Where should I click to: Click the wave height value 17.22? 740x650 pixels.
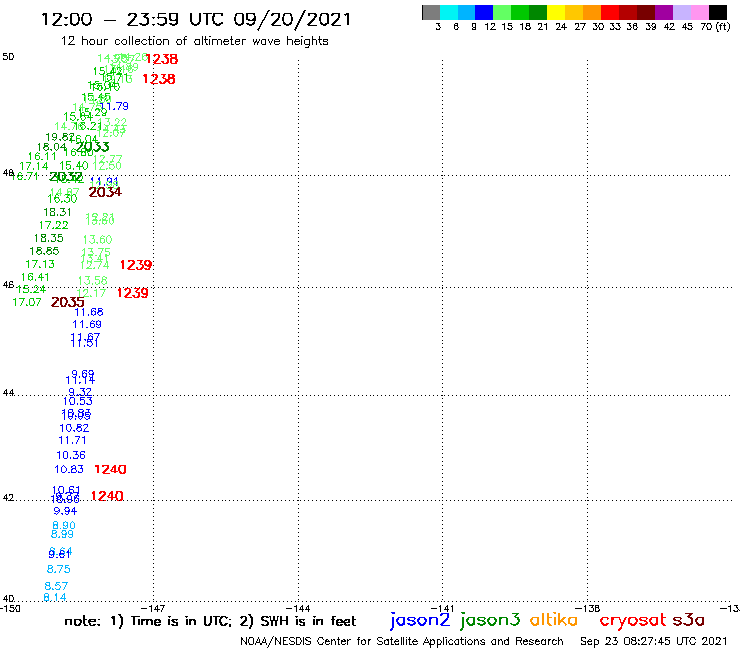53,226
